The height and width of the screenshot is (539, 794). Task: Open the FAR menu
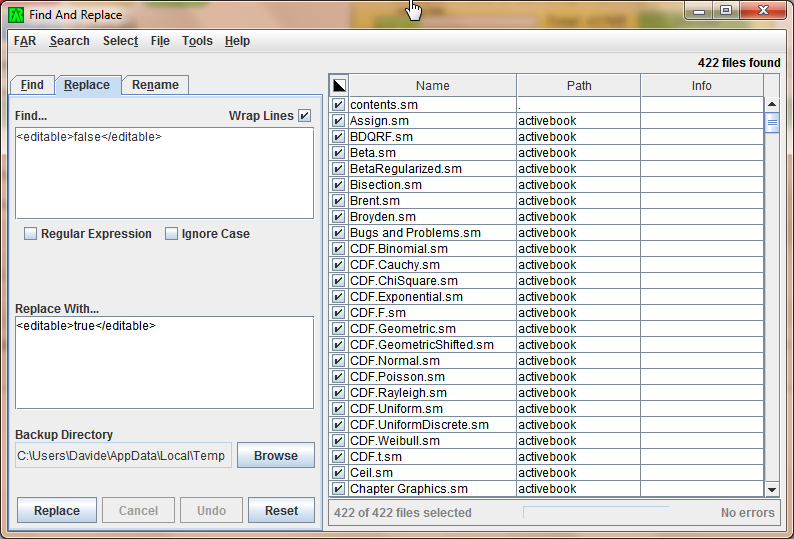[25, 41]
